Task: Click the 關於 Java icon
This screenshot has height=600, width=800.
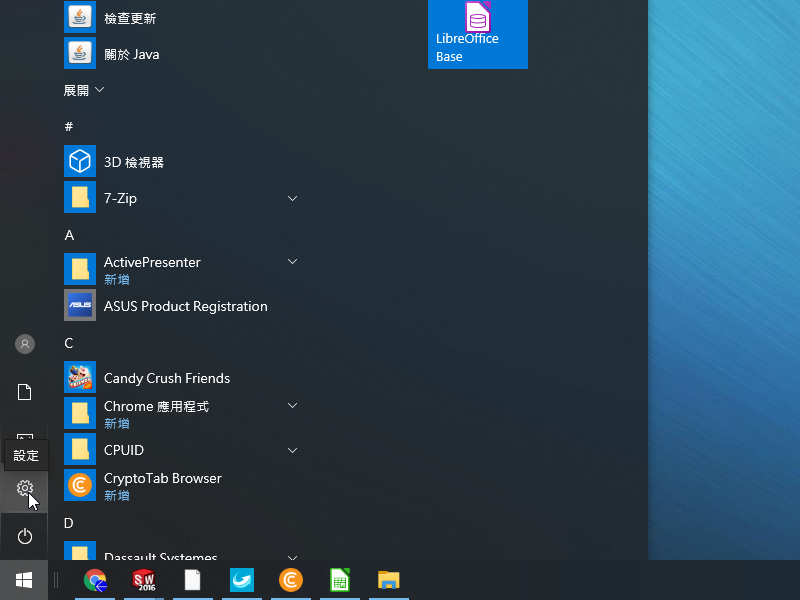Action: 80,53
